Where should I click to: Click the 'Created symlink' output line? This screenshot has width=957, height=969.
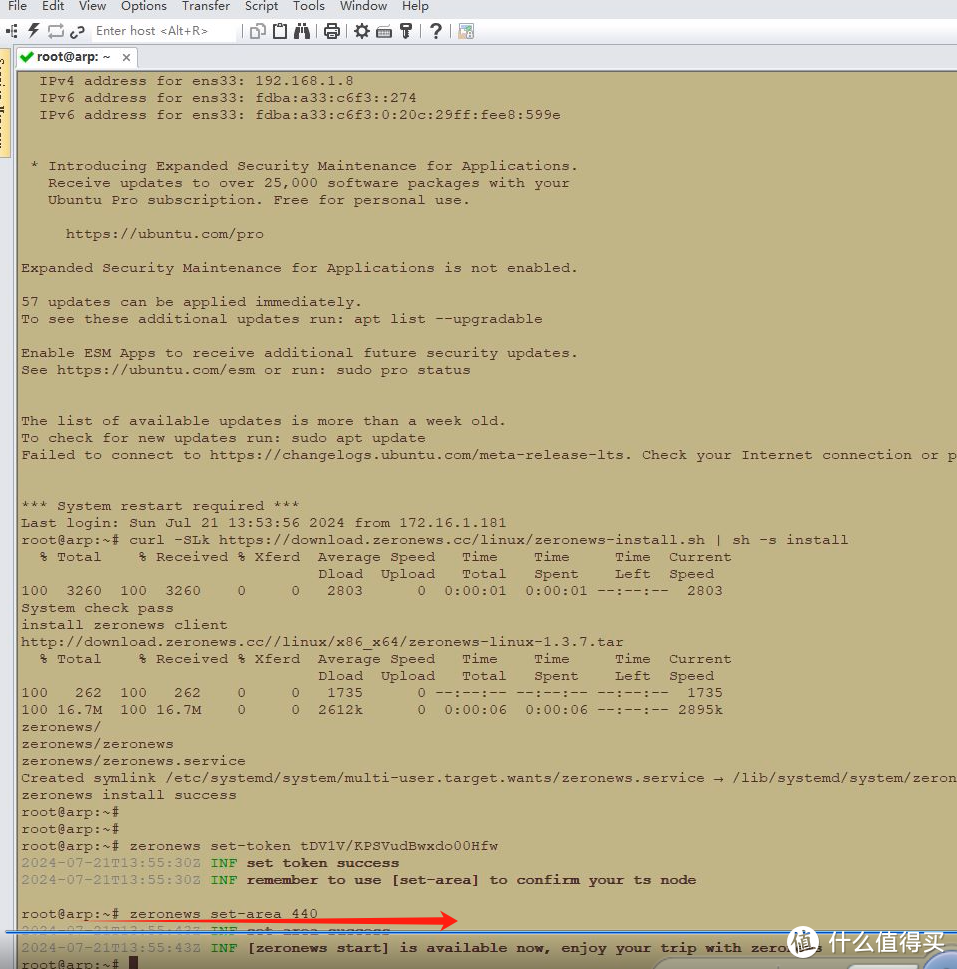(488, 778)
